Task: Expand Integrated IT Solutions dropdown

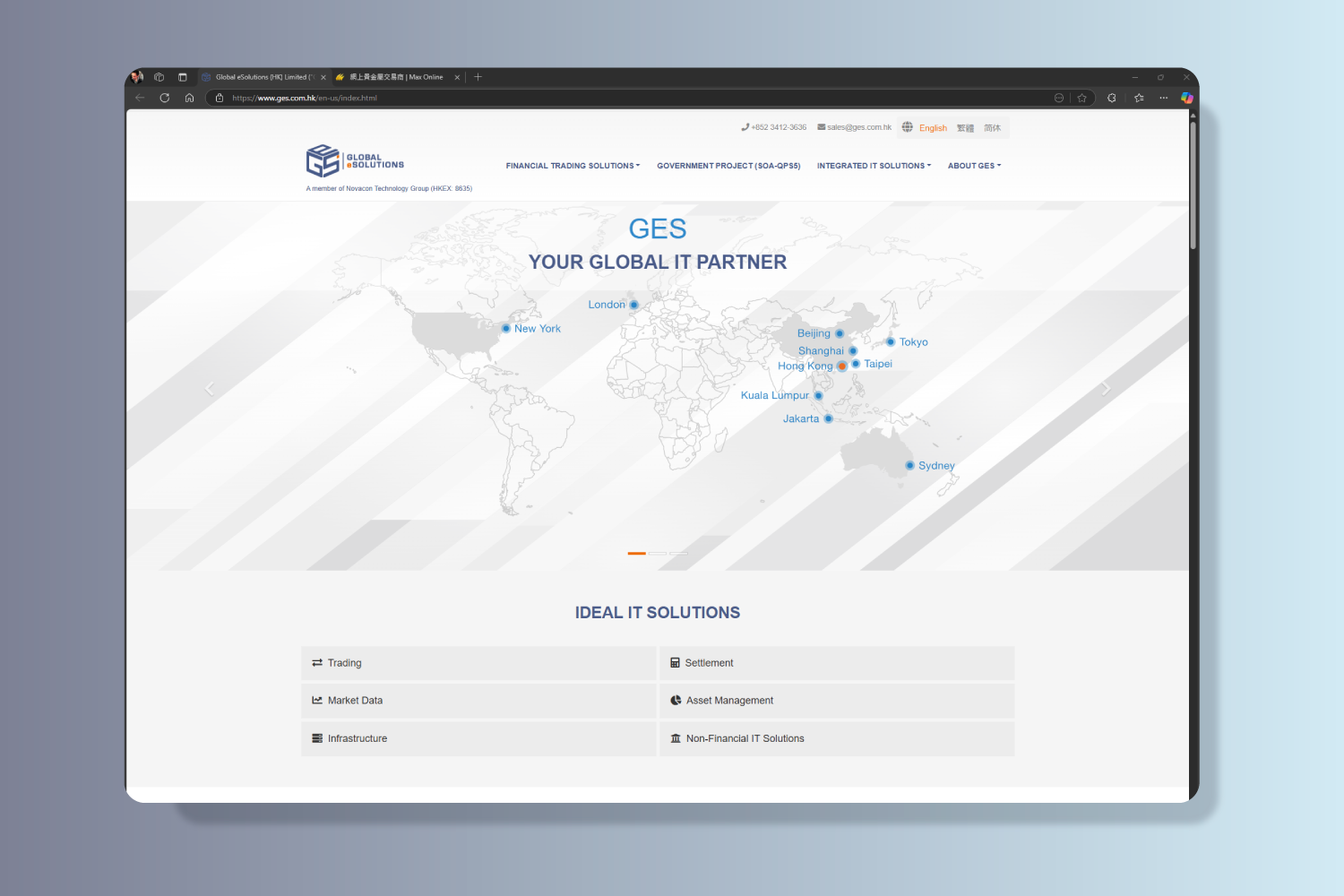Action: 874,166
